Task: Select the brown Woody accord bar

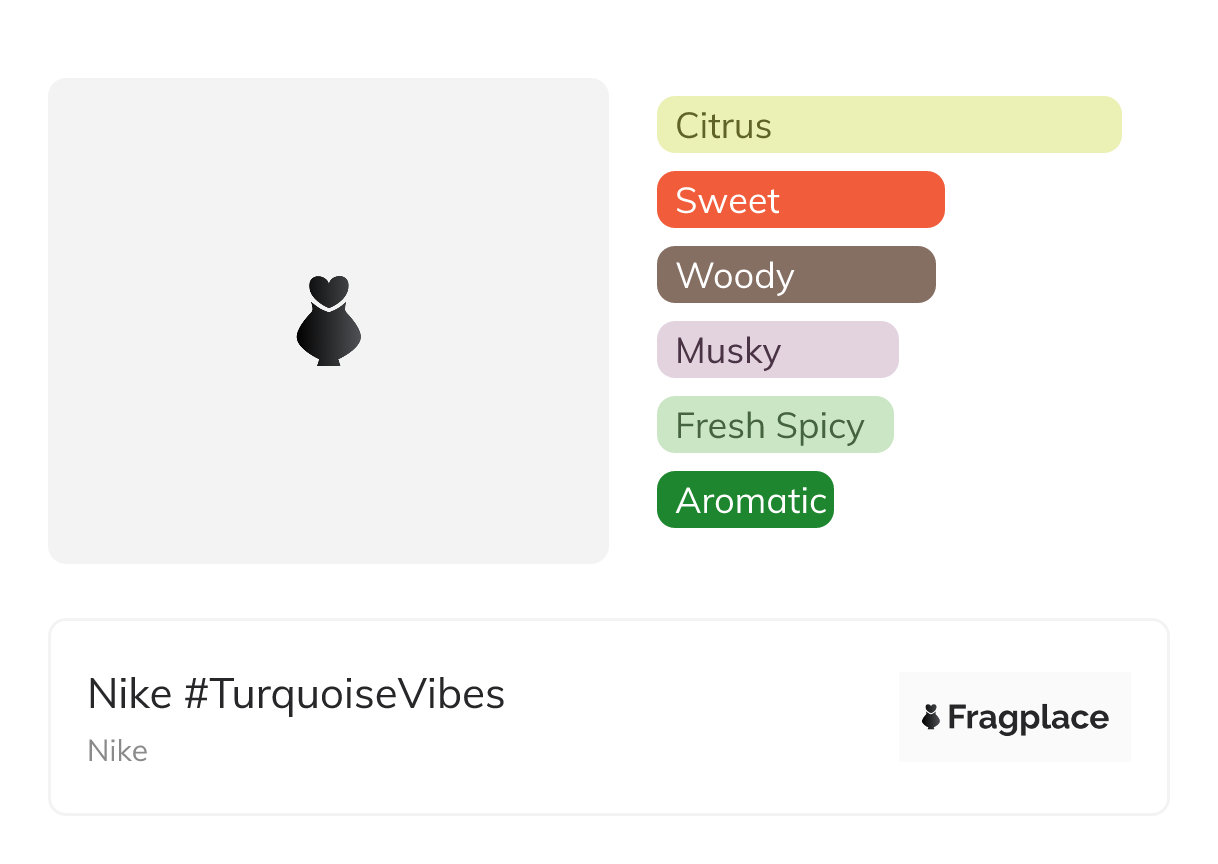Action: tap(796, 275)
